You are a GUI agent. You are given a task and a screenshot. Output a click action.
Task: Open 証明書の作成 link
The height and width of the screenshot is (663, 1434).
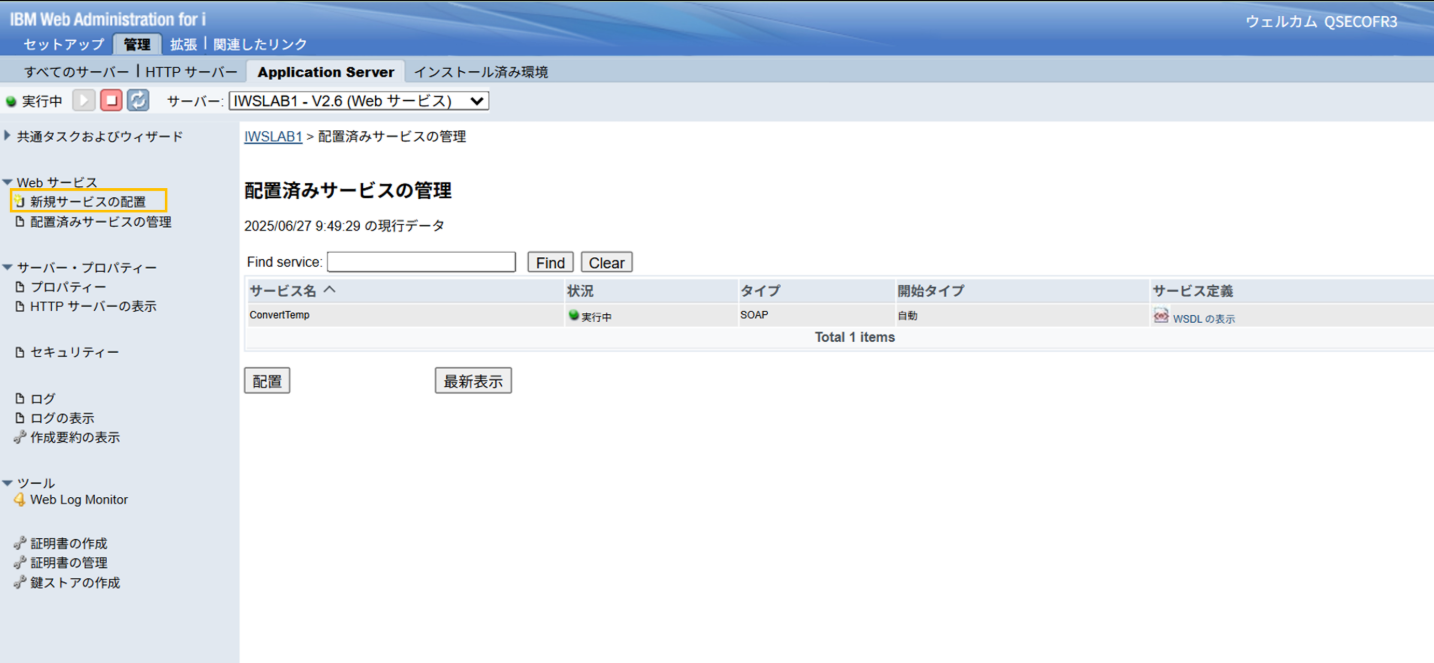tap(69, 543)
